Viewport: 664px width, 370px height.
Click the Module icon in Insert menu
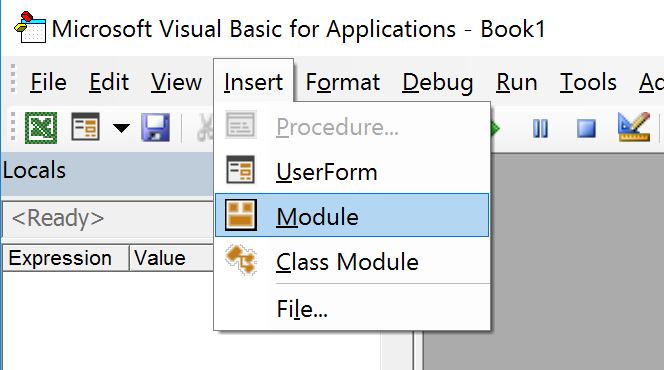tap(241, 215)
